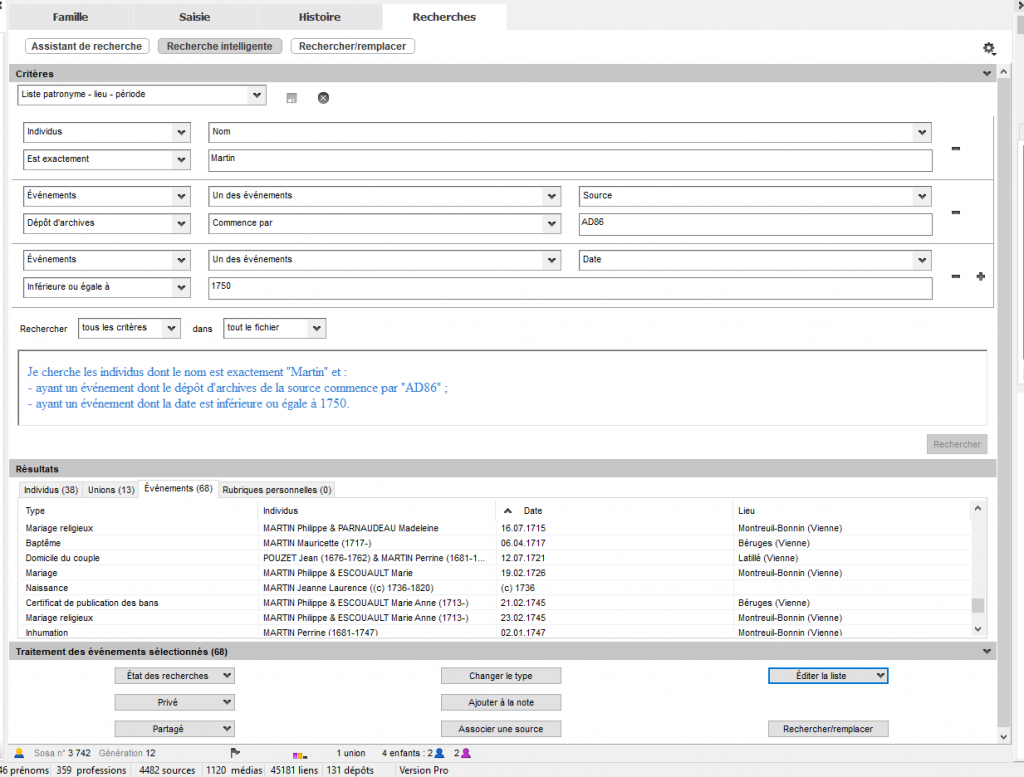1024x777 pixels.
Task: Click the Rechercher button
Action: click(957, 444)
